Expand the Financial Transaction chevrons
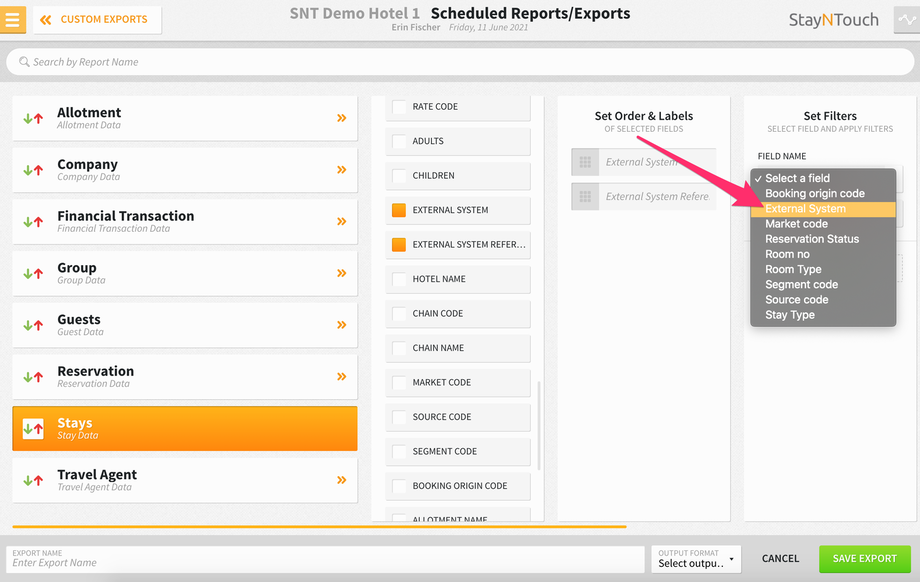 click(341, 221)
